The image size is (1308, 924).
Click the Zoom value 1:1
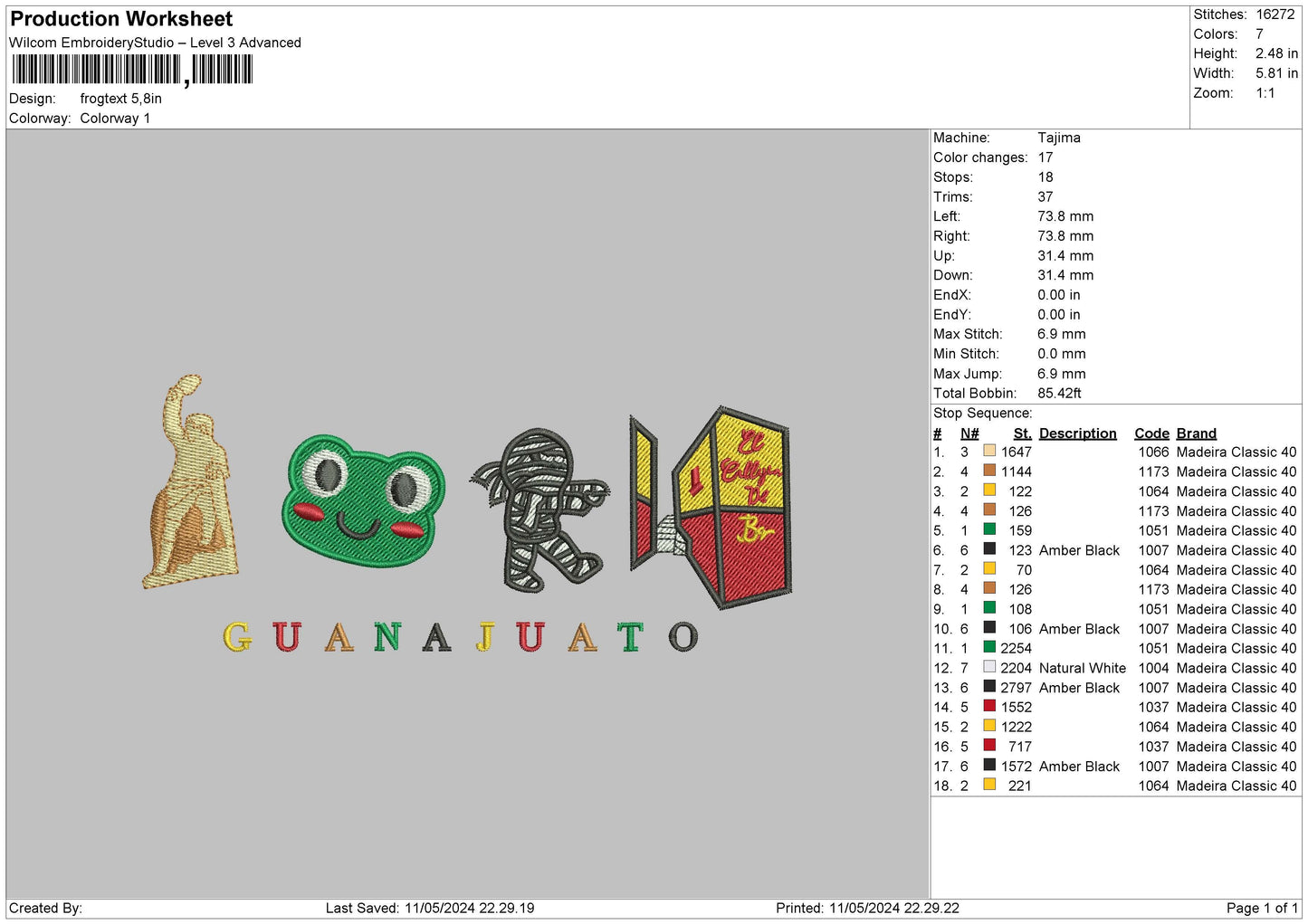point(1265,93)
